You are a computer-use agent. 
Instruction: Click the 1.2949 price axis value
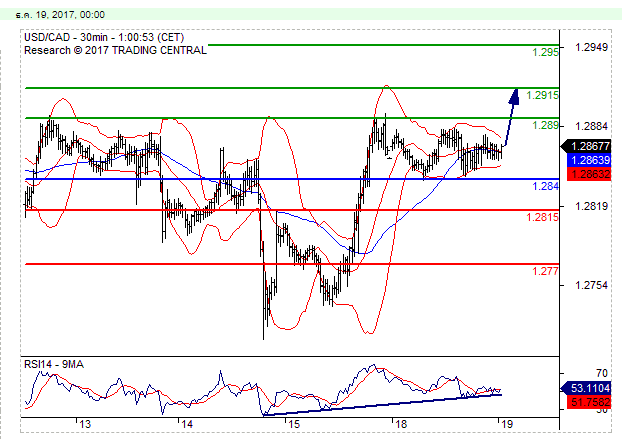point(591,47)
